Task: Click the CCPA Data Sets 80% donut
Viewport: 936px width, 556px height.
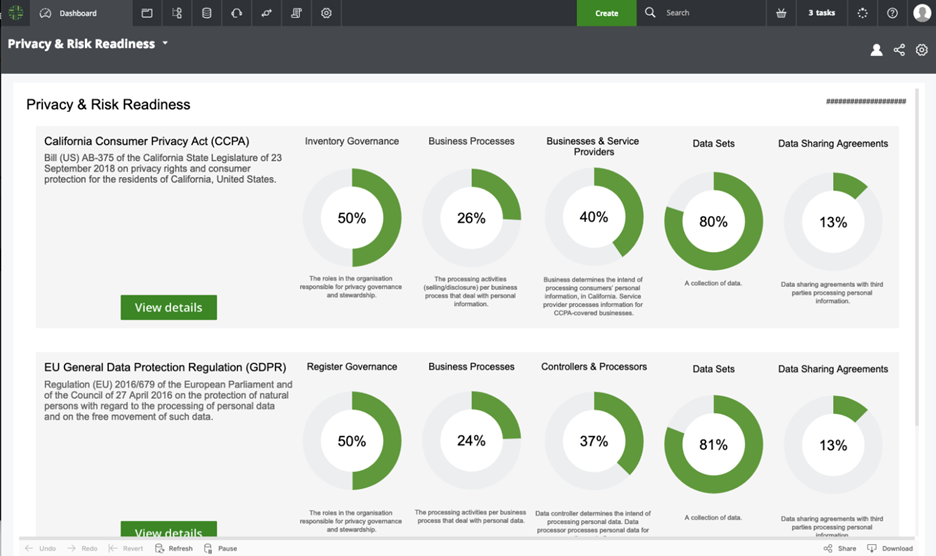Action: click(x=713, y=221)
